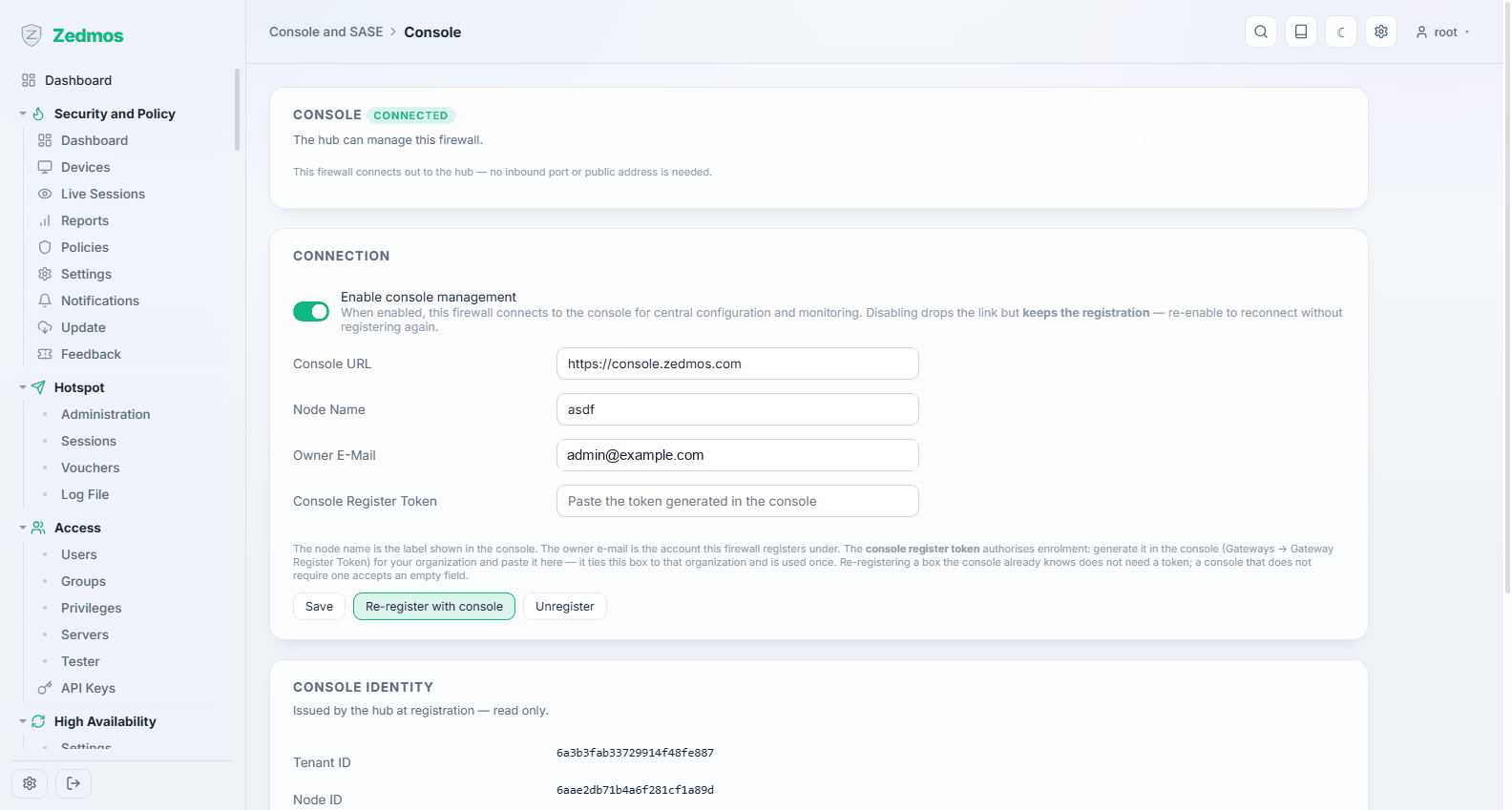The width and height of the screenshot is (1512, 810).
Task: Click Console and SASE breadcrumb link
Action: tap(326, 31)
